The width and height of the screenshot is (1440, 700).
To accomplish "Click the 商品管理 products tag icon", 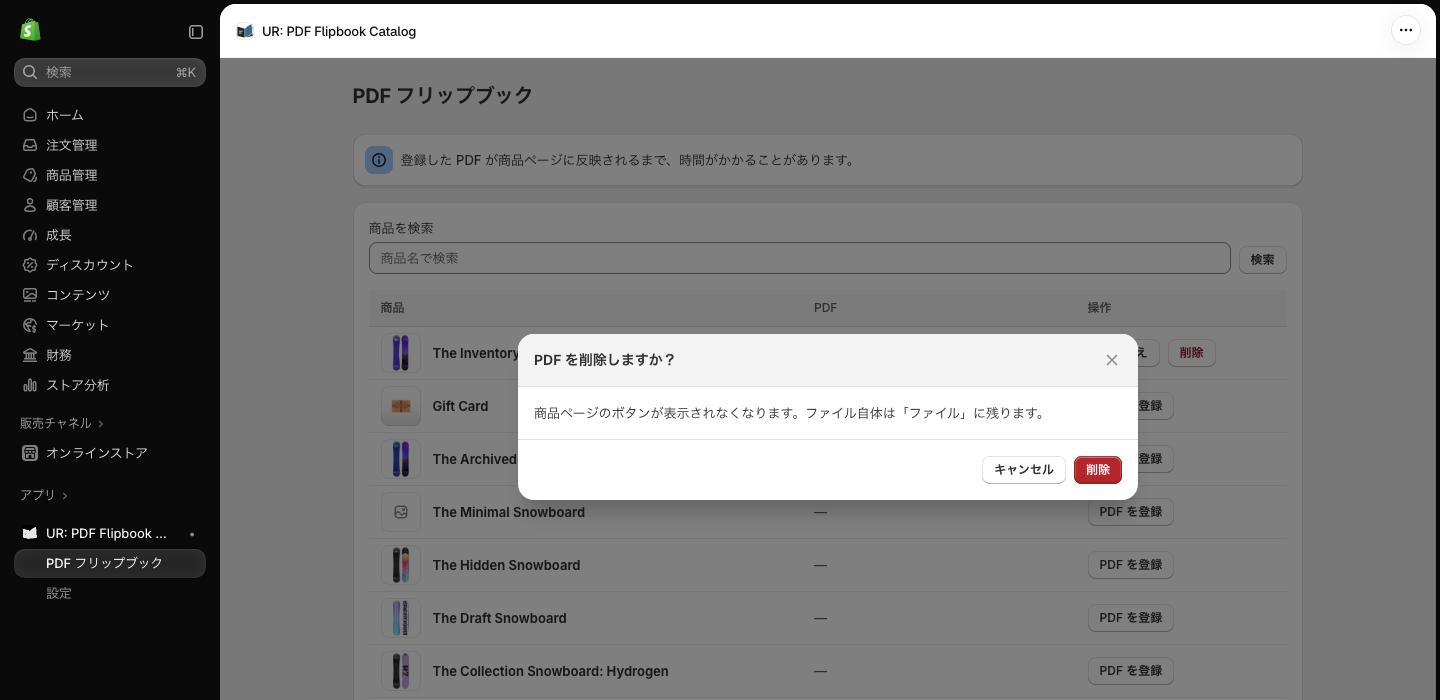I will click(x=30, y=175).
